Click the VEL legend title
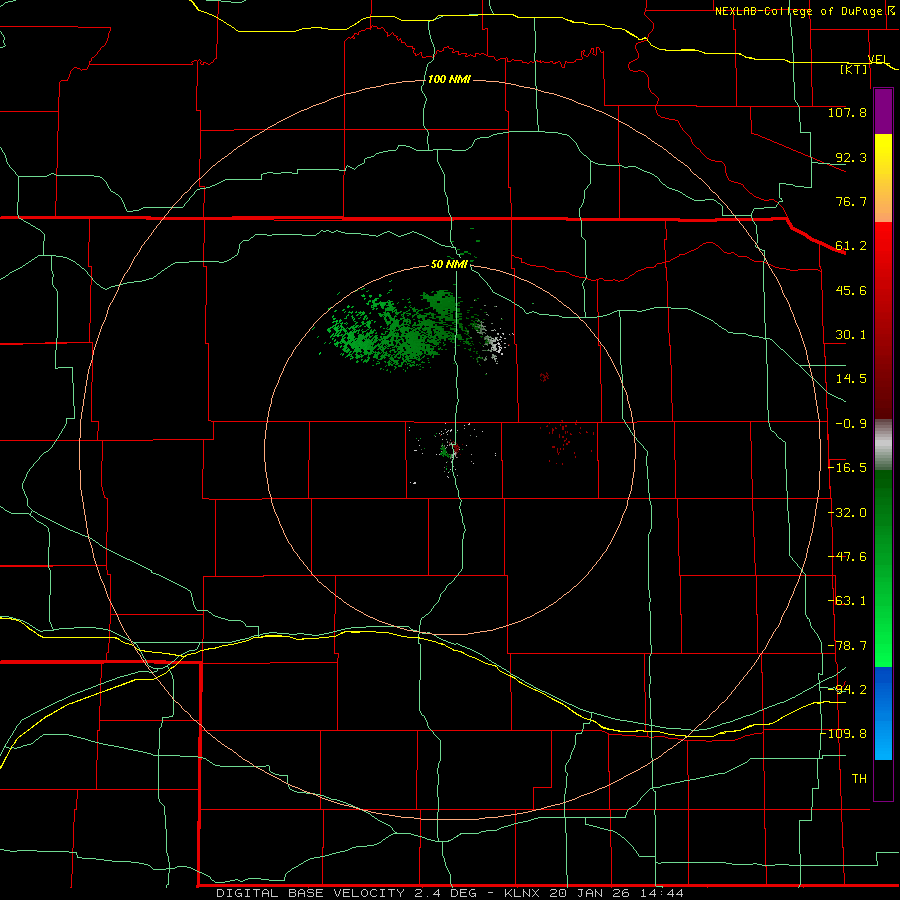 pyautogui.click(x=878, y=59)
